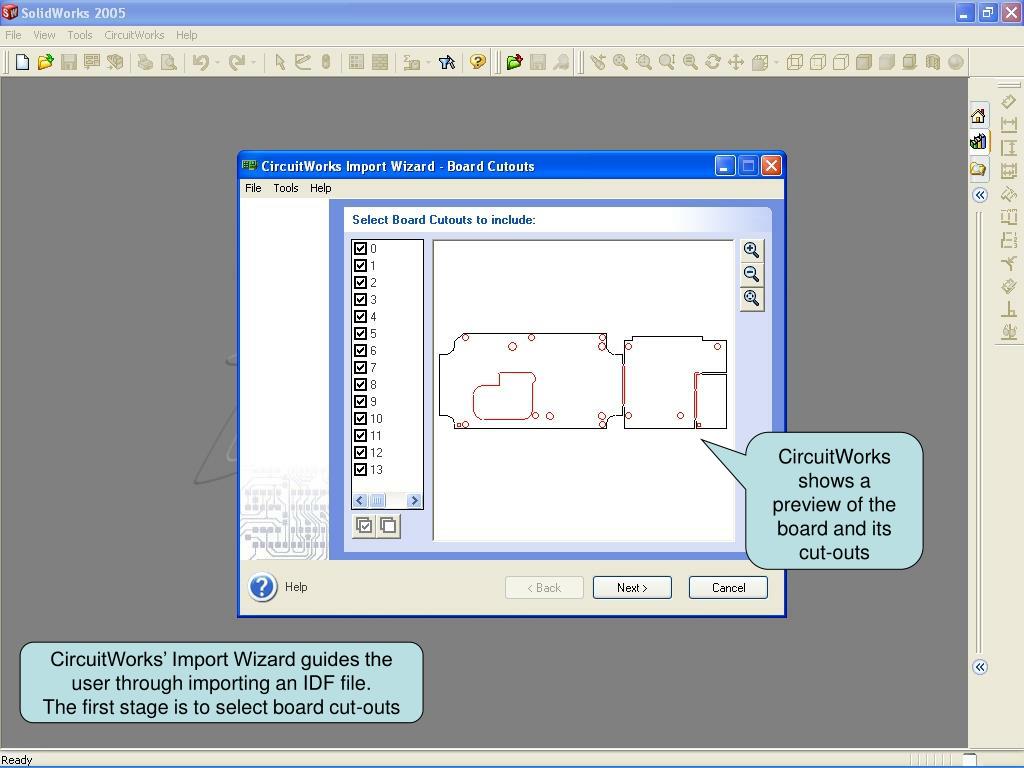Uncheck board cutout 13
This screenshot has height=768, width=1024.
(360, 469)
